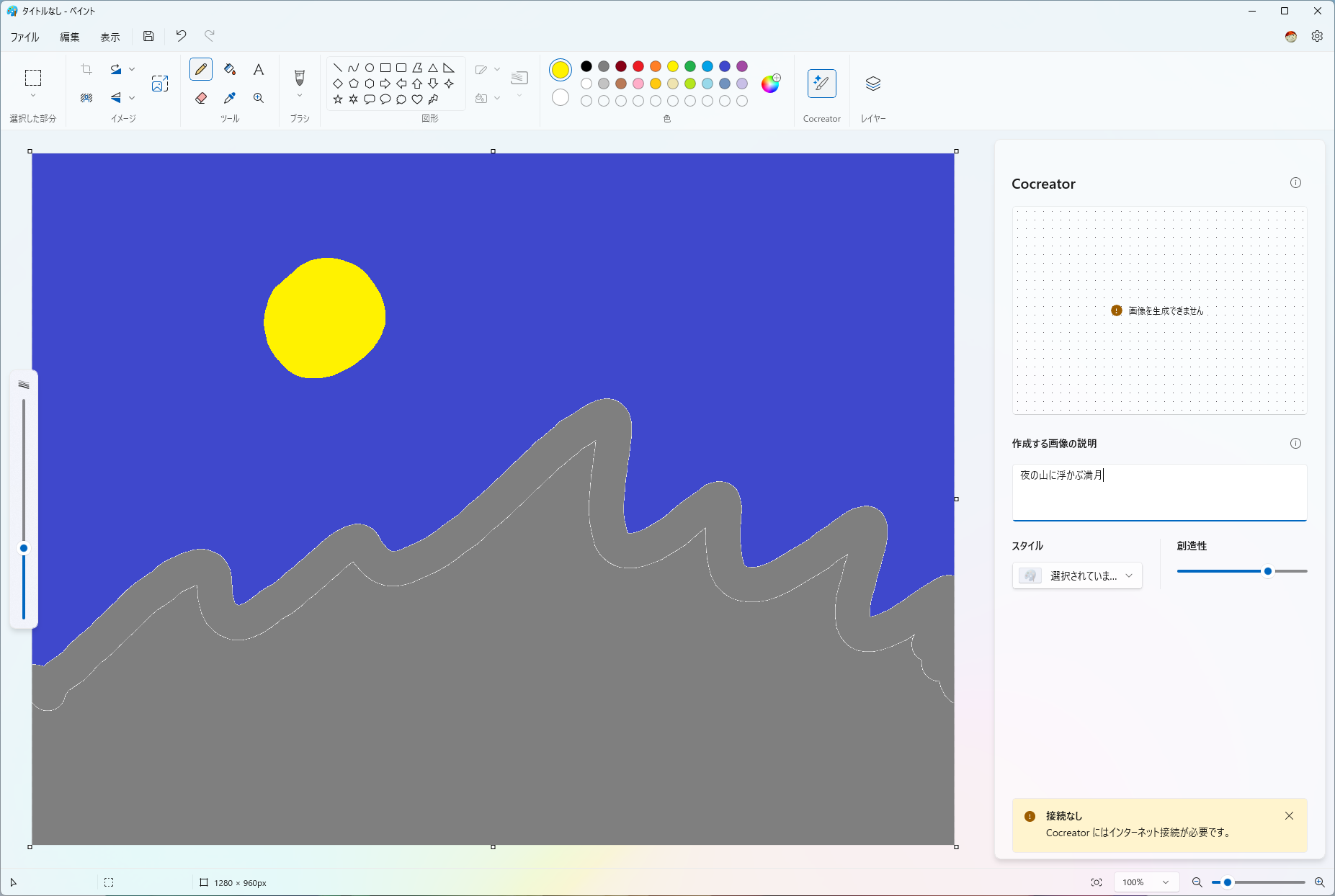Click the Save icon
The width and height of the screenshot is (1335, 896).
pyautogui.click(x=148, y=36)
